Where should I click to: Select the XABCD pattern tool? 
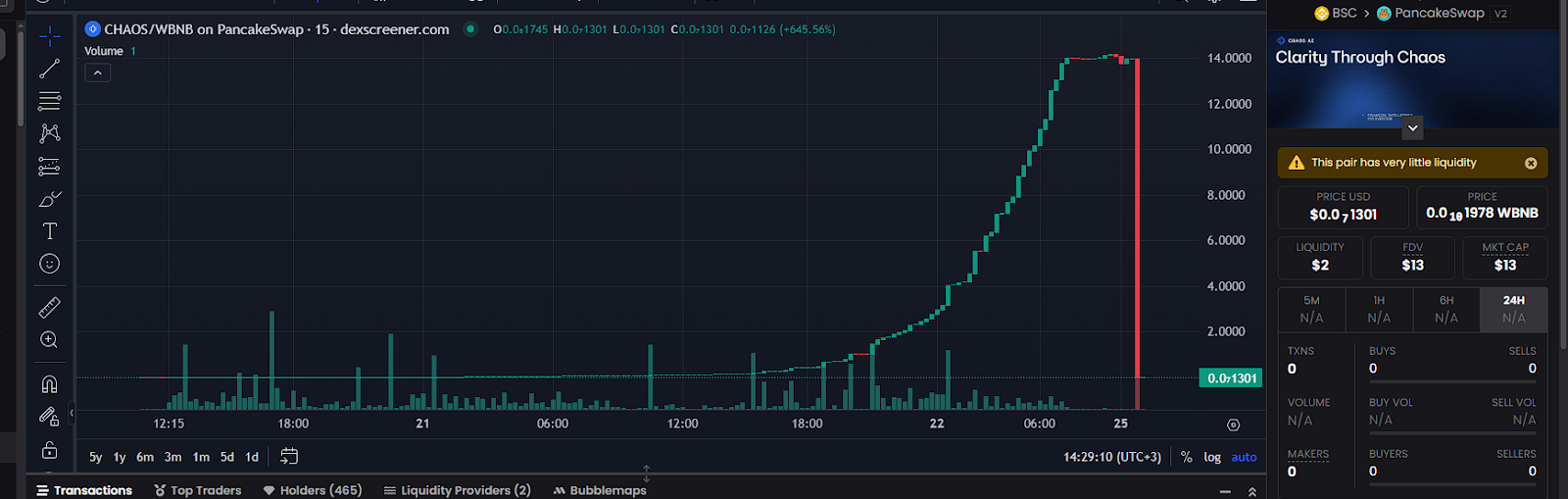pyautogui.click(x=50, y=133)
